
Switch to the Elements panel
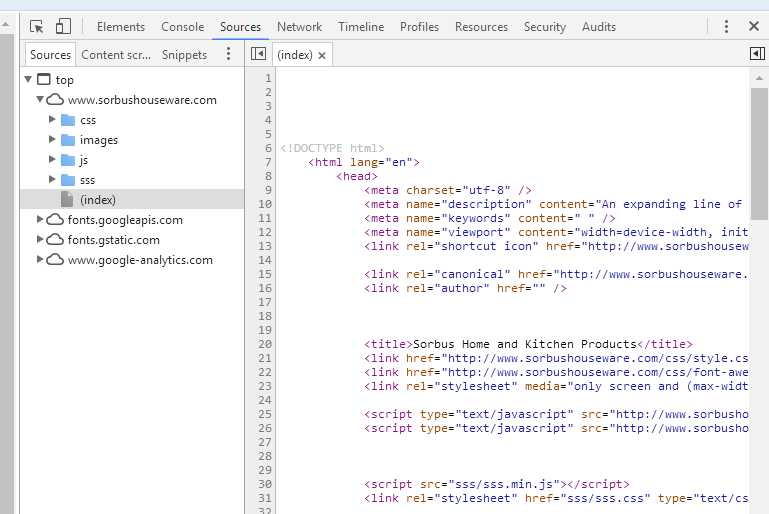[121, 27]
